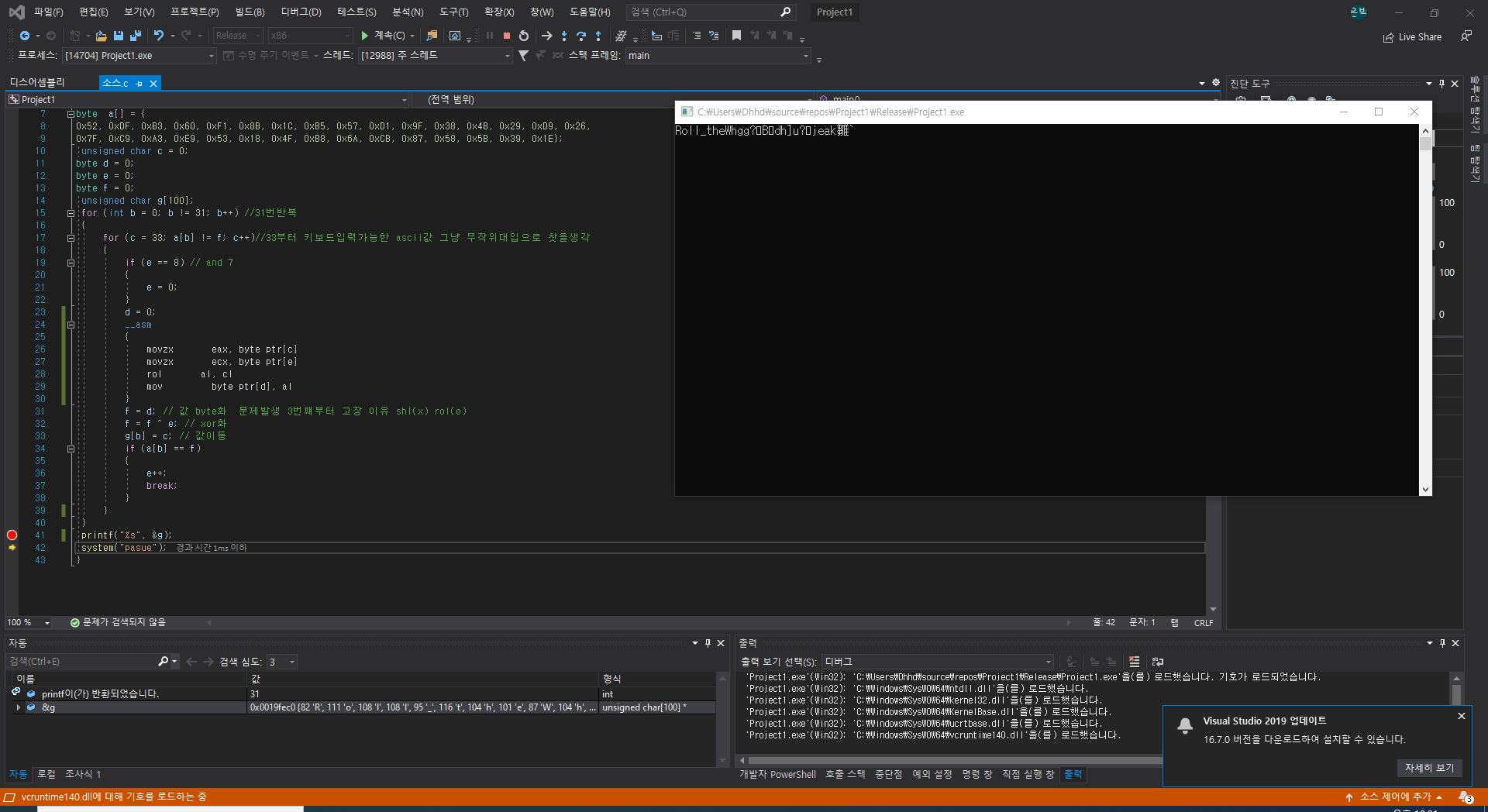The height and width of the screenshot is (812, 1488).
Task: Click the Step Into icon
Action: (x=564, y=36)
